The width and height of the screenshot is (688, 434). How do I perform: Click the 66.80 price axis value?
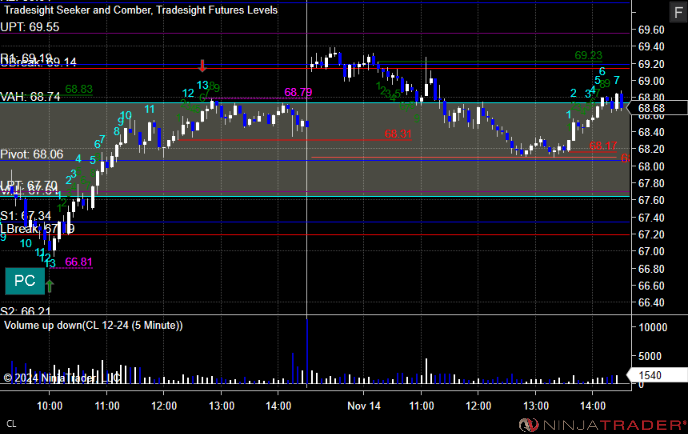[x=651, y=269]
